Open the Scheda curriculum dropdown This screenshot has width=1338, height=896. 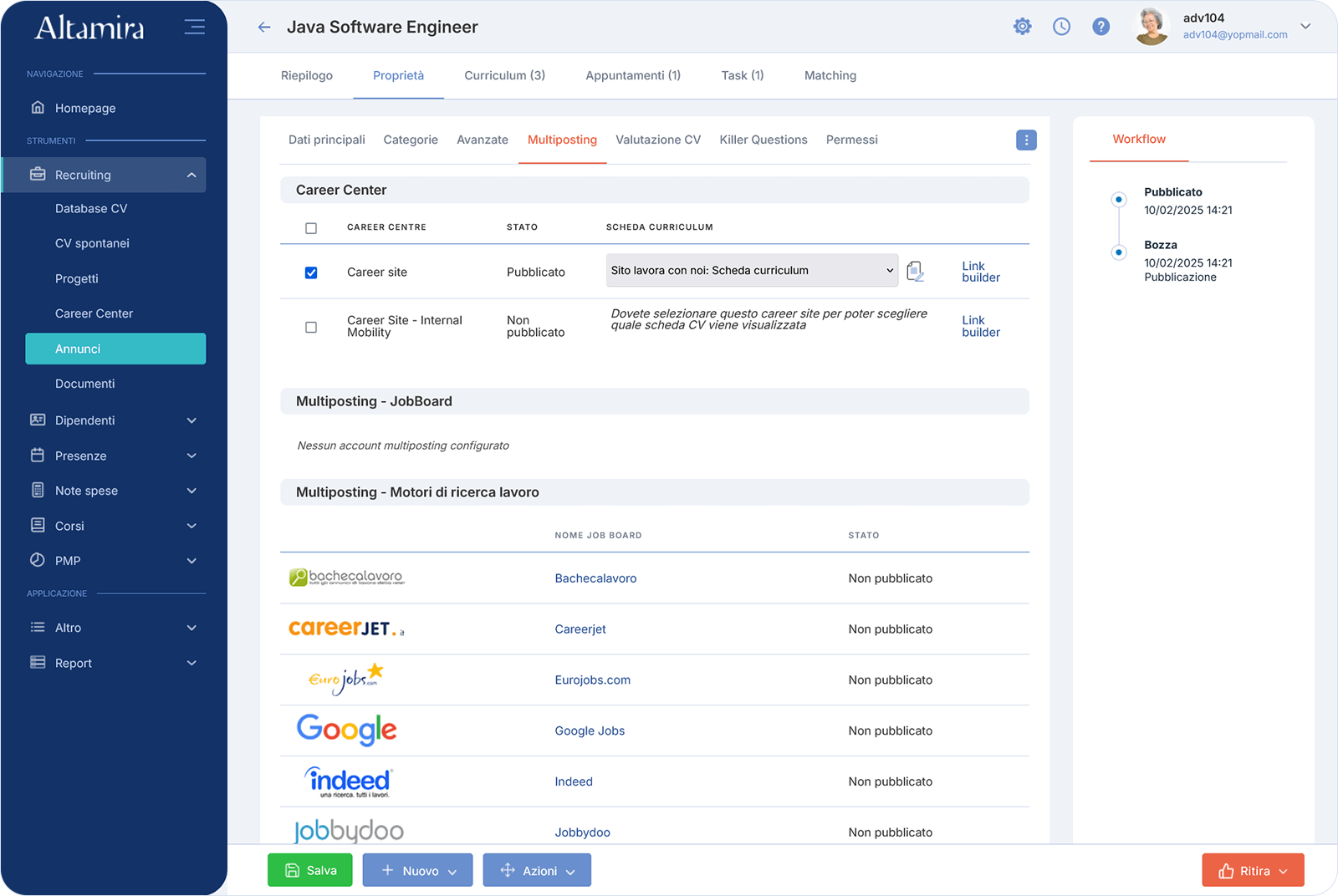coord(751,271)
